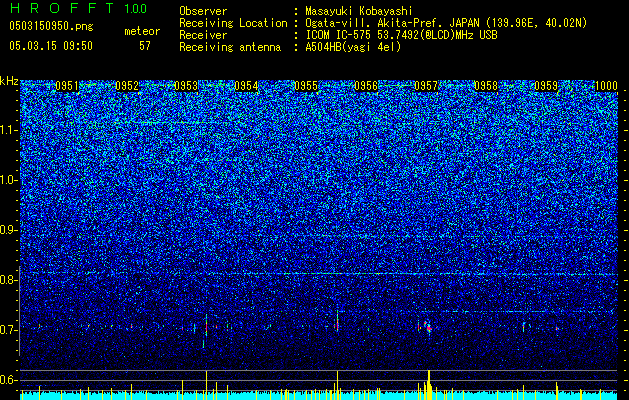Screen dimensions: 629x400
Task: Click the A504HB(yagi 4el) antenna value
Action: point(353,47)
